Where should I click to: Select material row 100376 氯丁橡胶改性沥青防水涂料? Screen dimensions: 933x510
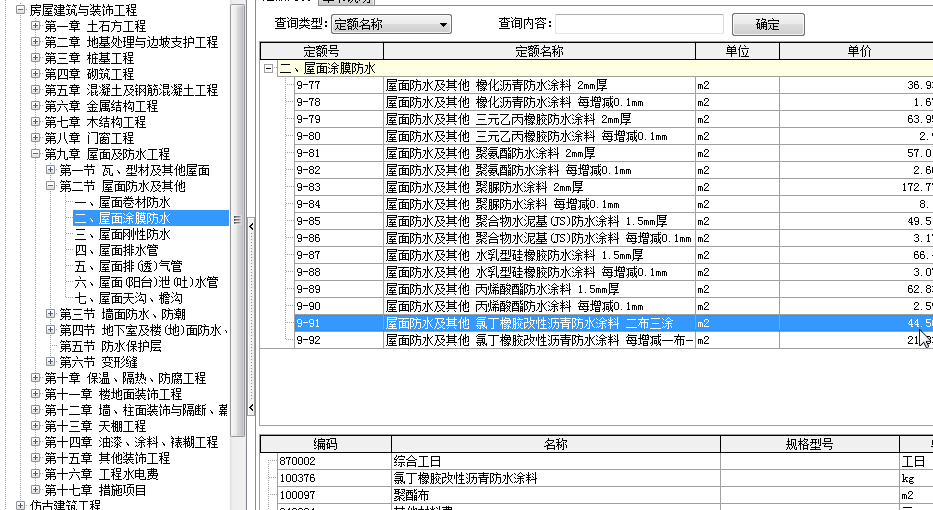(x=605, y=478)
